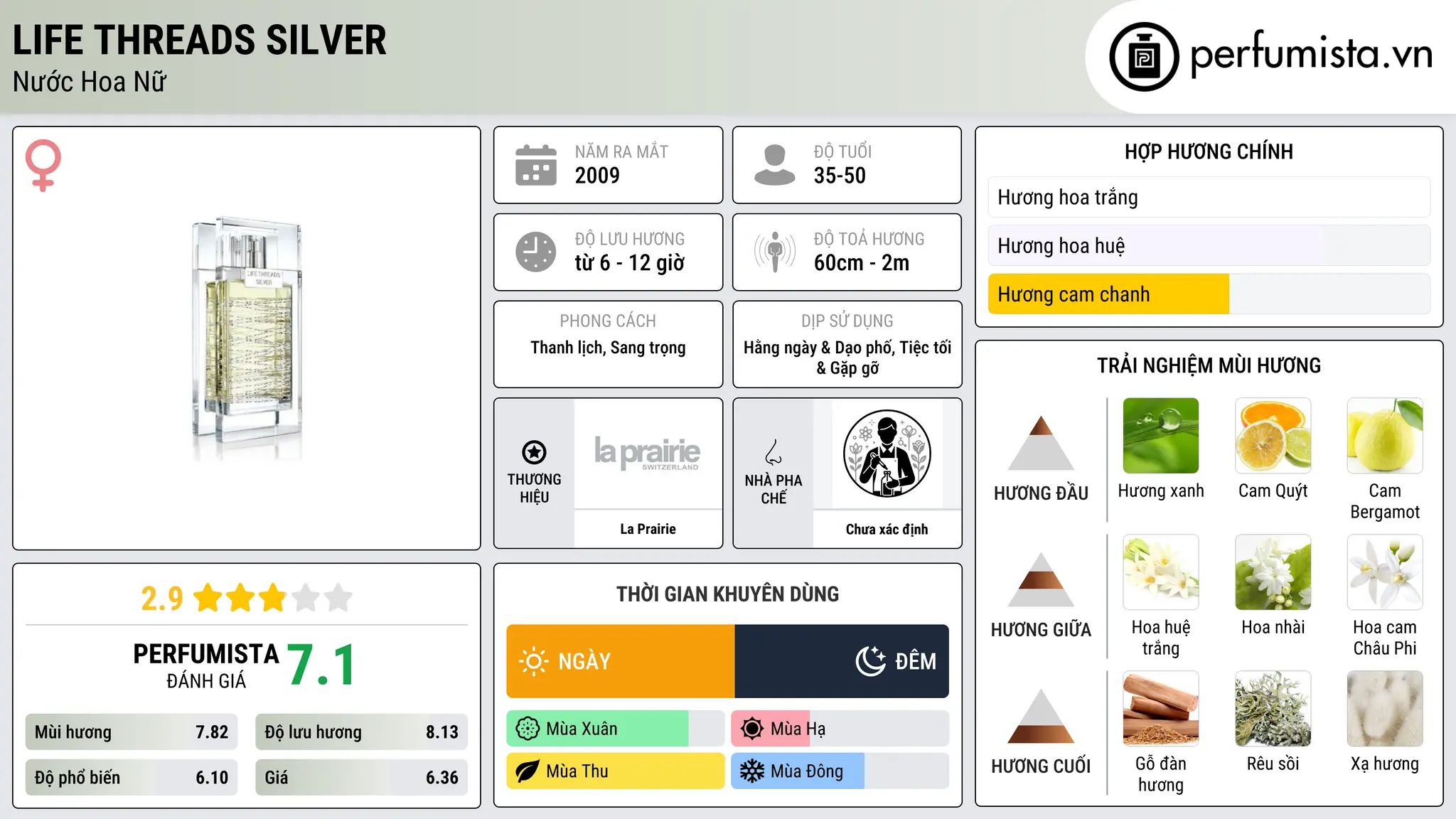Click the top note pyramid icon Hương đầu
Screen dimensions: 1456x819
(1041, 443)
